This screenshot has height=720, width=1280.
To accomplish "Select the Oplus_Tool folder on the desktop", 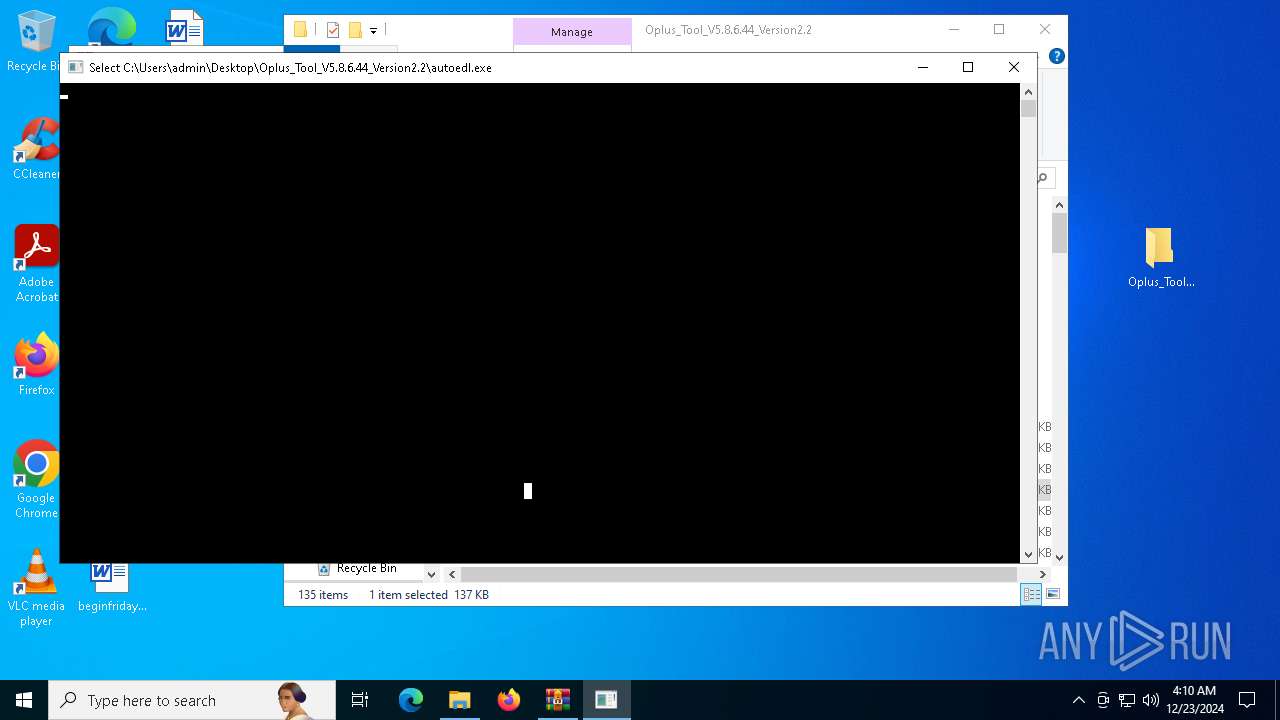I will click(1160, 257).
